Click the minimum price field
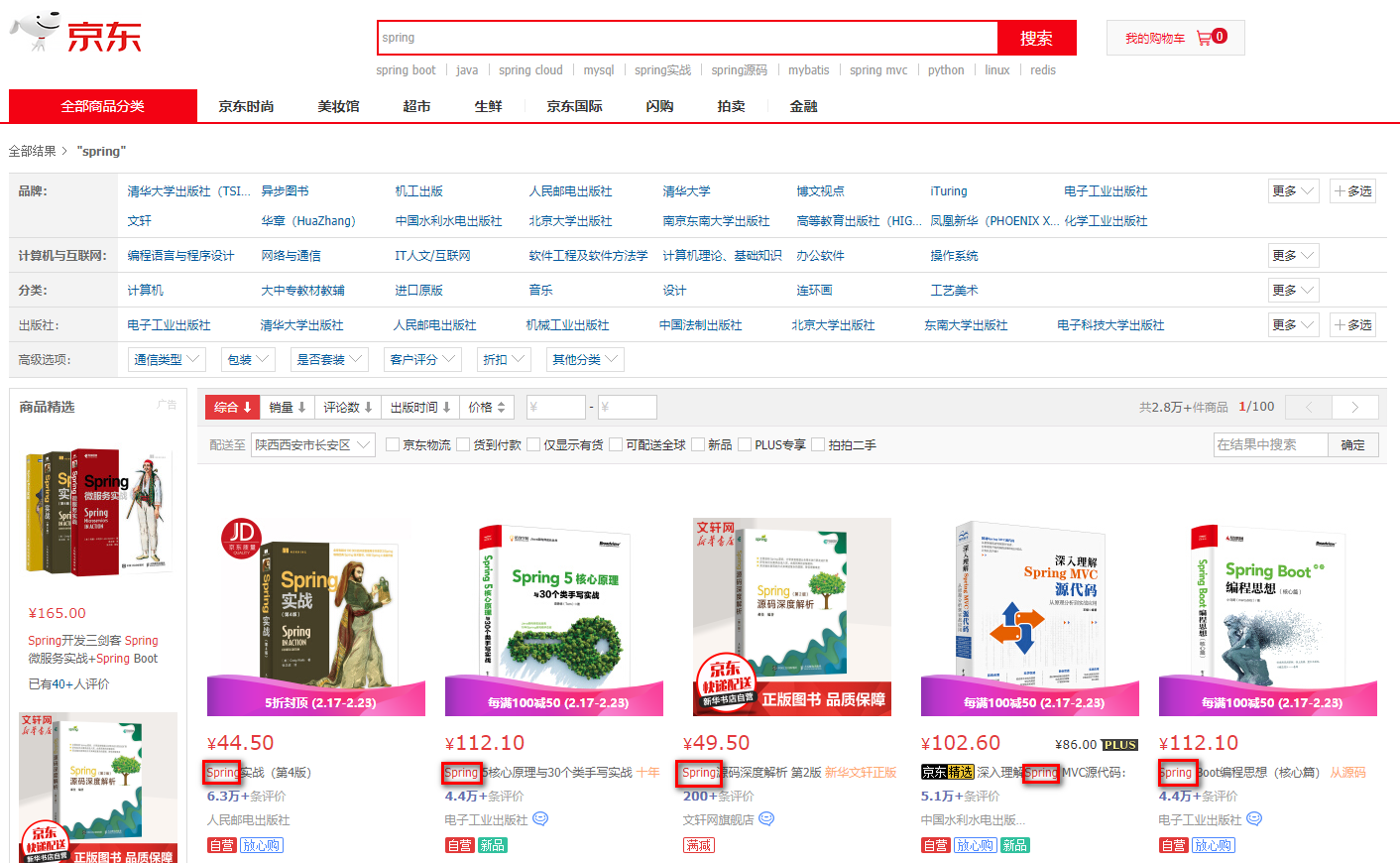The width and height of the screenshot is (1400, 863). [x=554, y=407]
